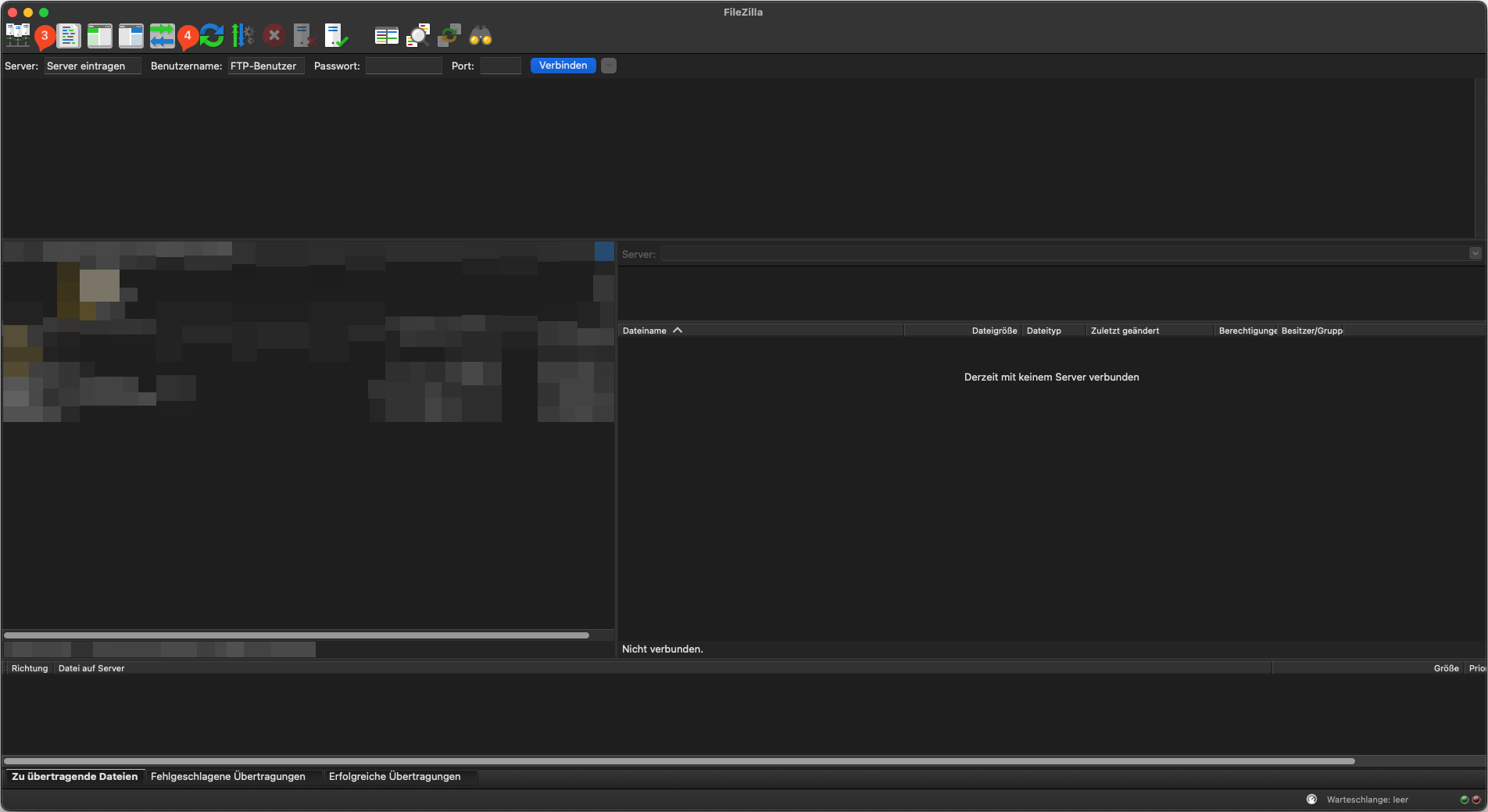The height and width of the screenshot is (812, 1488).
Task: Toggle the transfer queue display icon
Action: pyautogui.click(x=162, y=35)
